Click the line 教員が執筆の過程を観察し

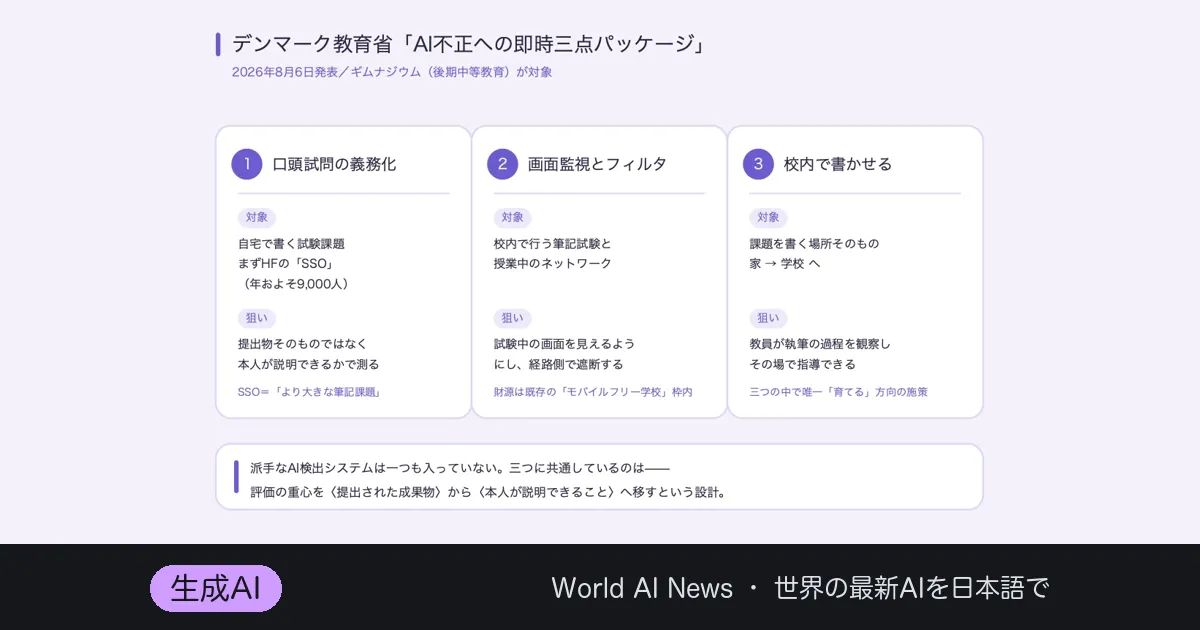pos(821,344)
